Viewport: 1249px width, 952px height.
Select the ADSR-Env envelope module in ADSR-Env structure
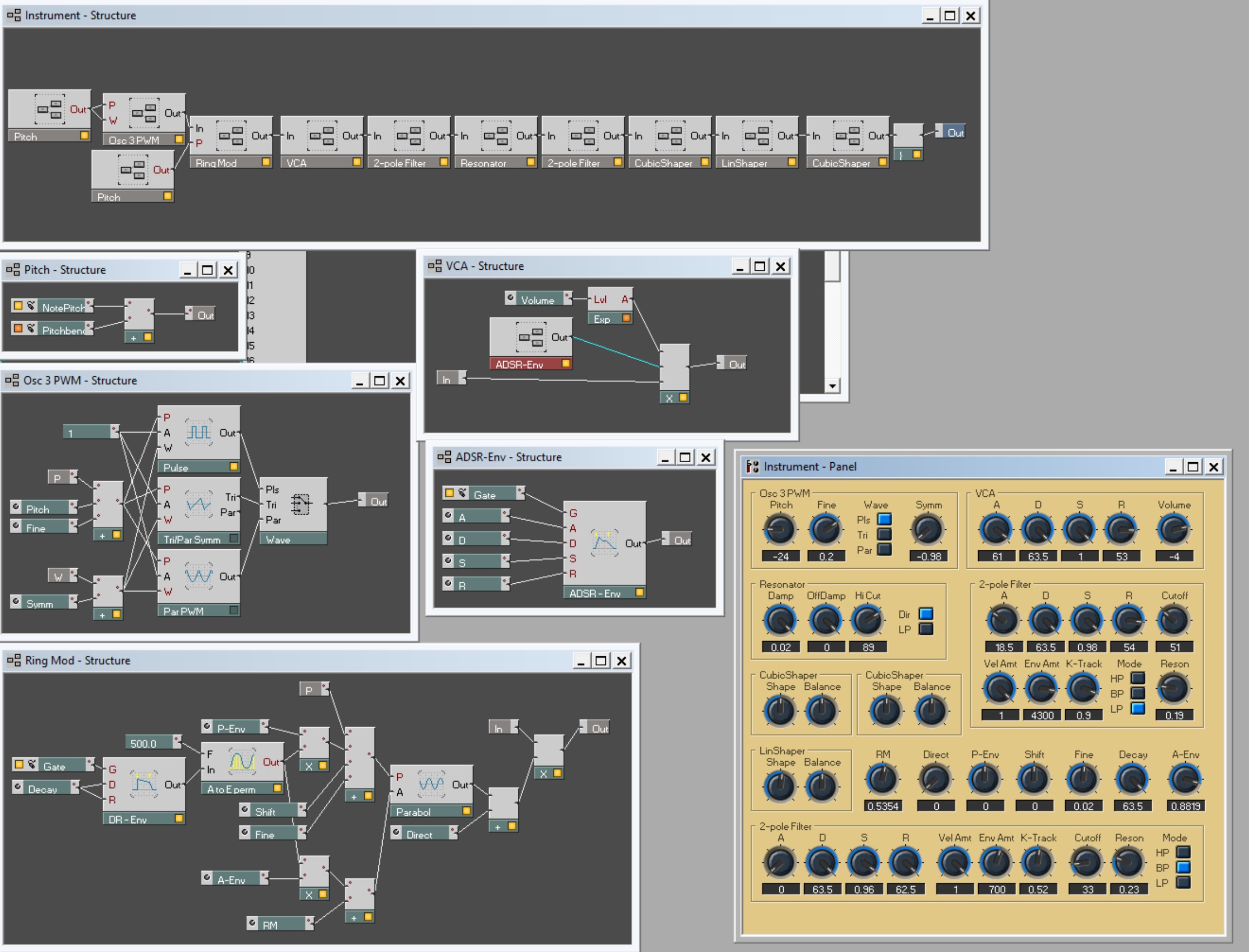click(604, 550)
